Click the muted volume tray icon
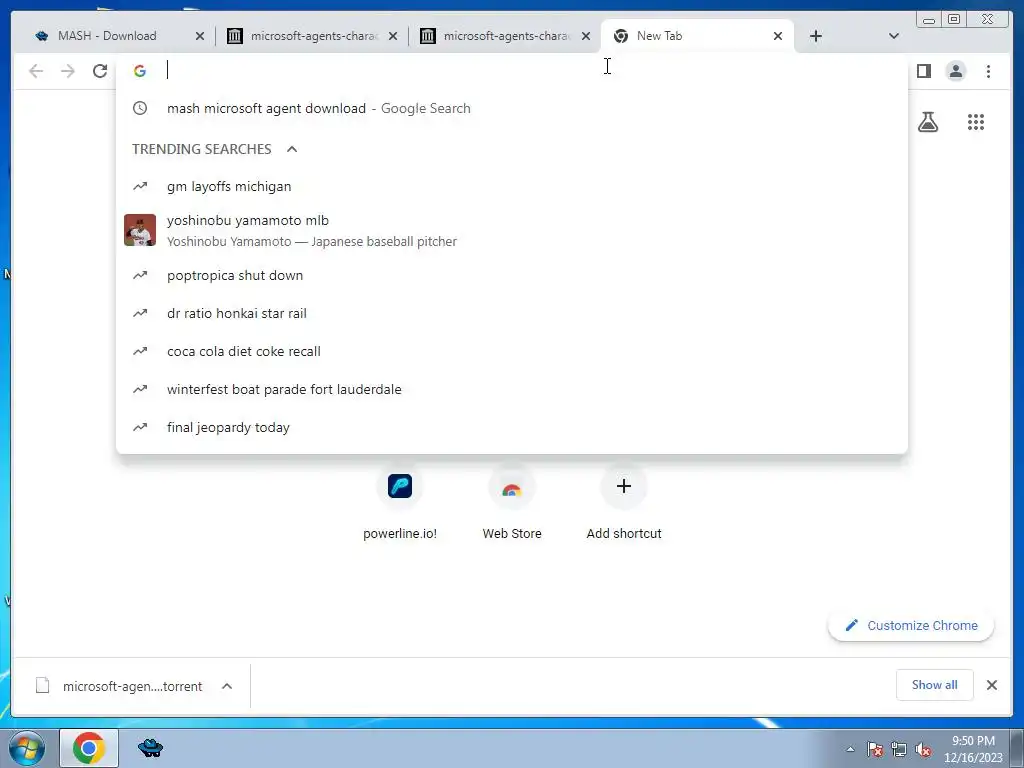 pyautogui.click(x=923, y=749)
